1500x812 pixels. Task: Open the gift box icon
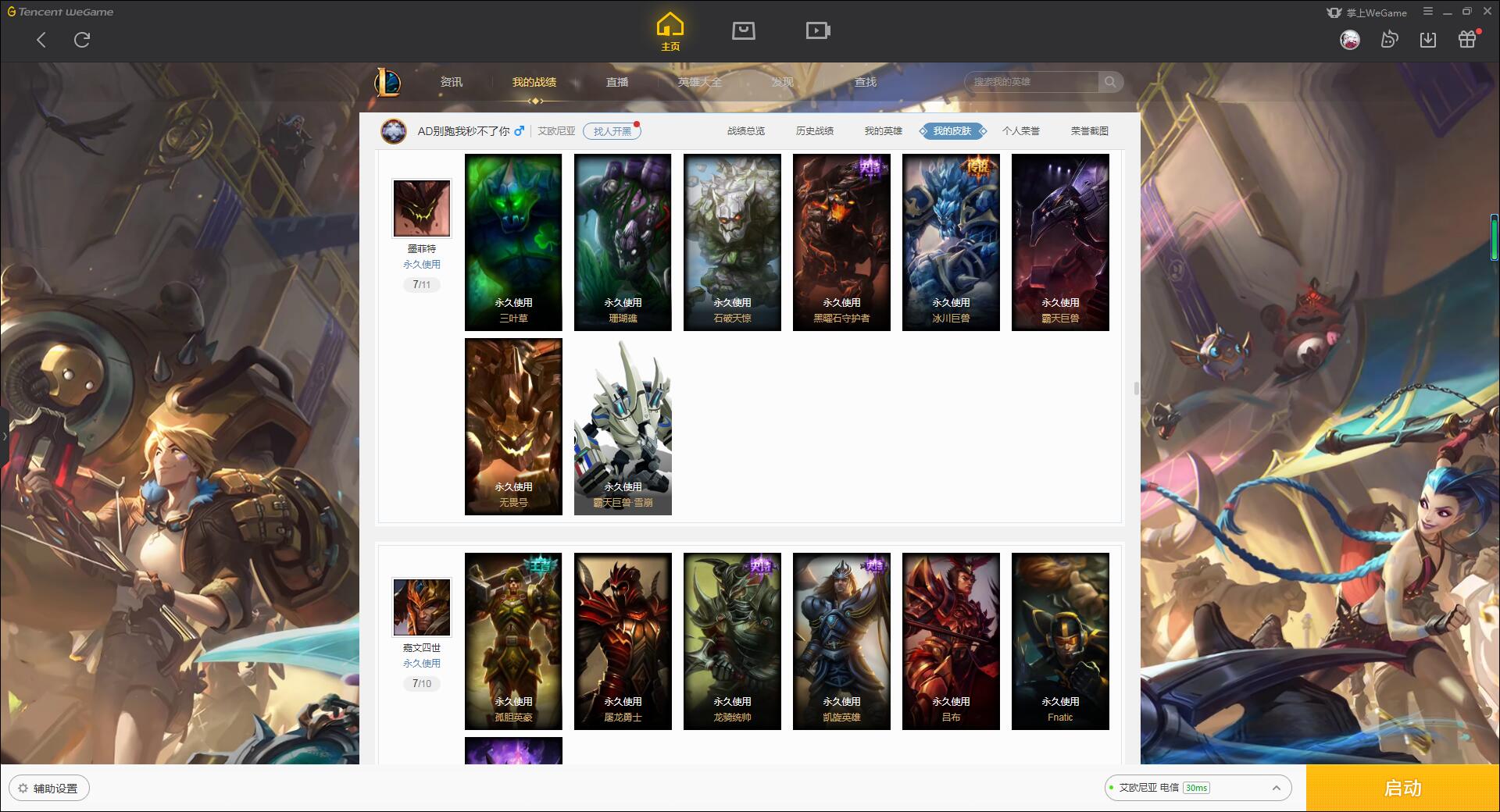[1467, 40]
